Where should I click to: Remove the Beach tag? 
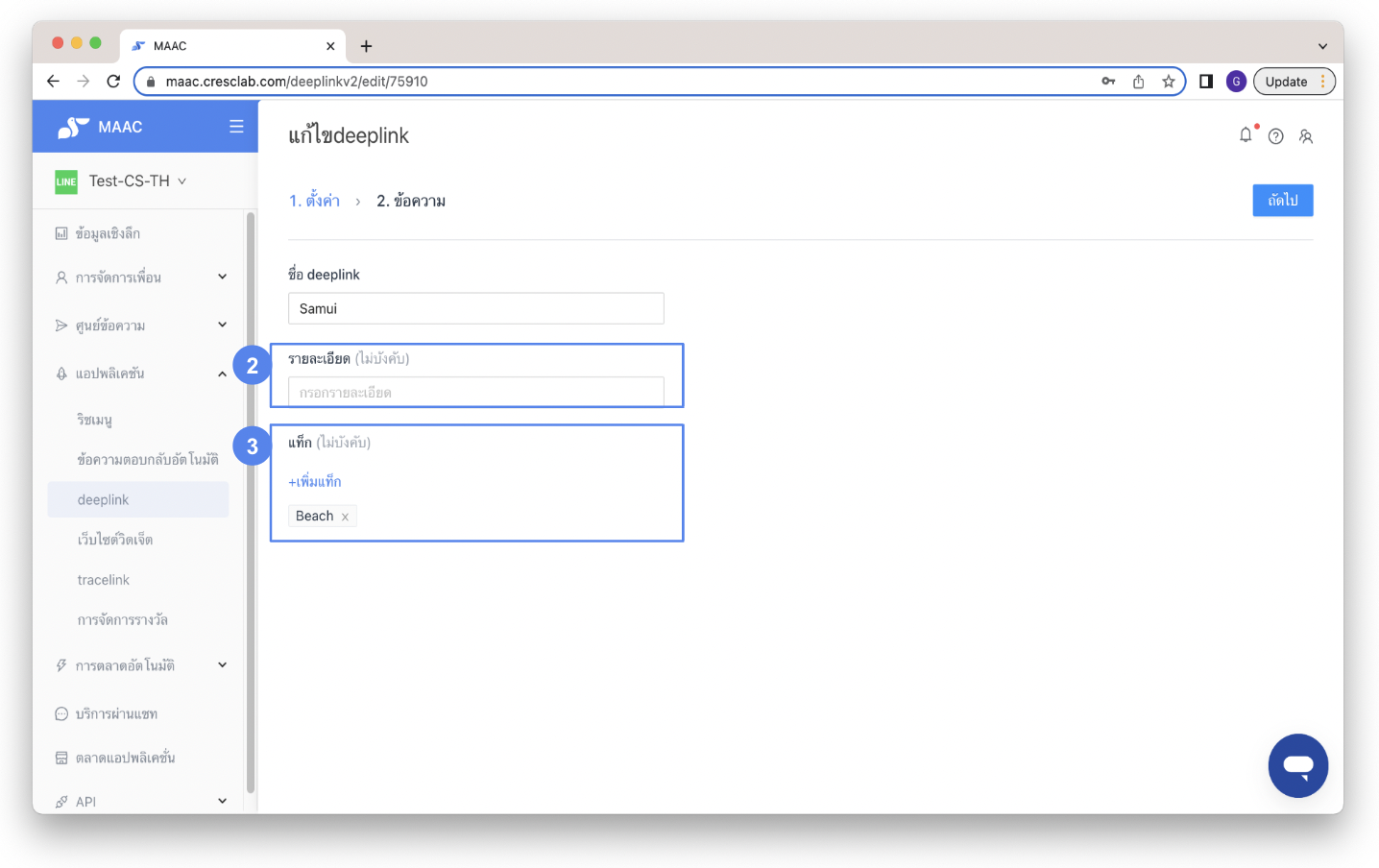(345, 517)
